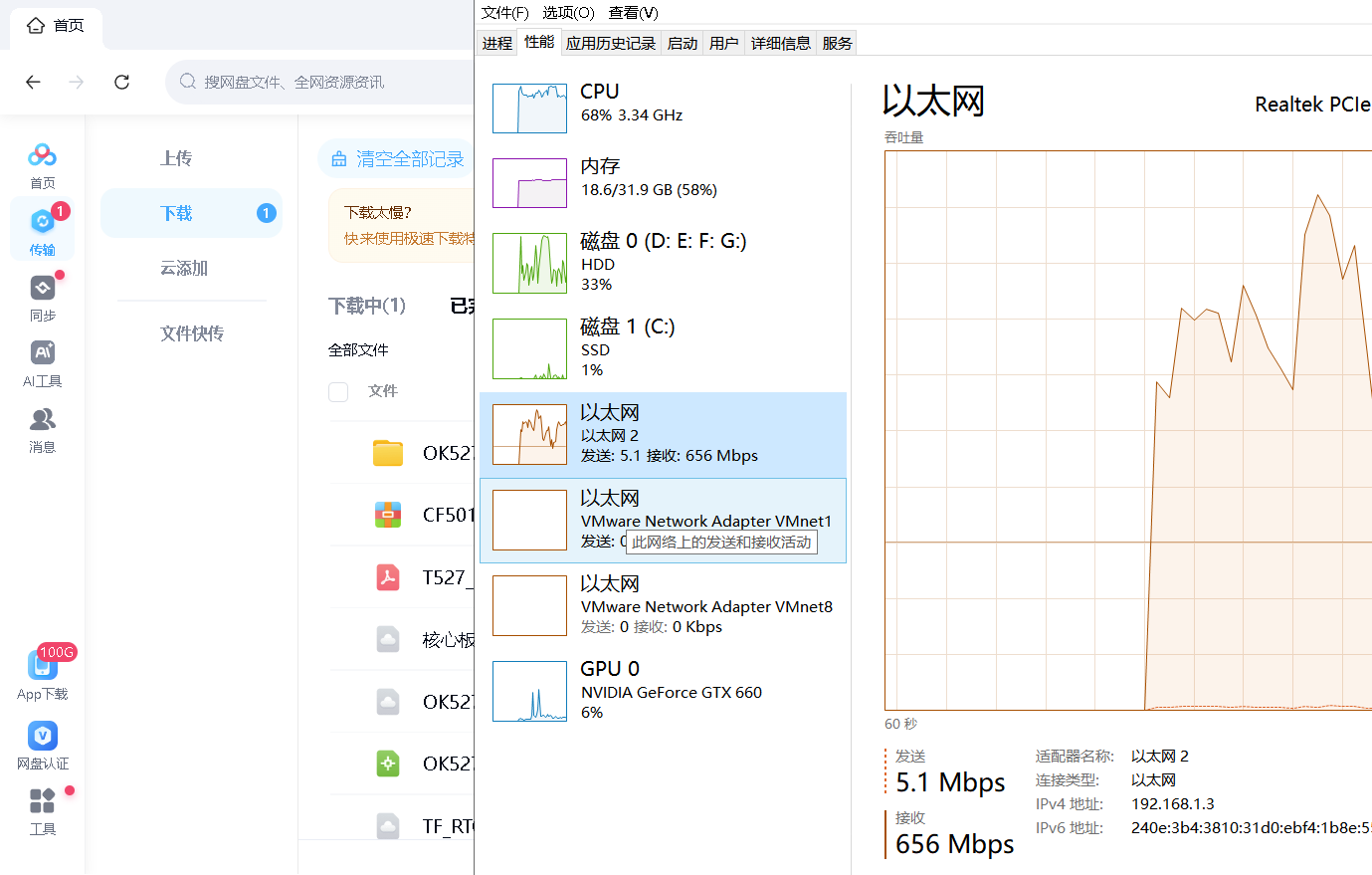Open the 详细信息 tab in Task Manager
This screenshot has height=875, width=1372.
tap(780, 43)
